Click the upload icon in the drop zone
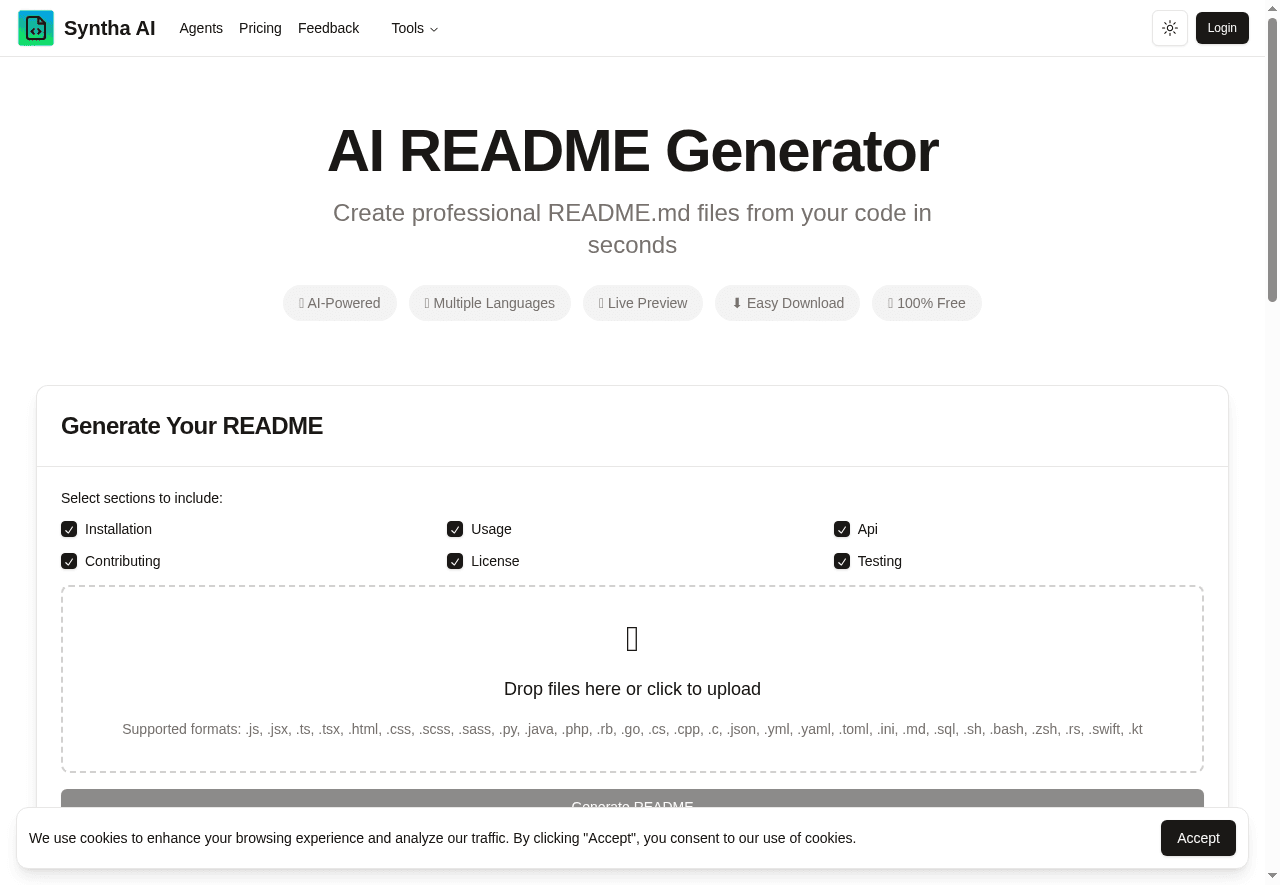This screenshot has height=885, width=1280. coord(632,638)
